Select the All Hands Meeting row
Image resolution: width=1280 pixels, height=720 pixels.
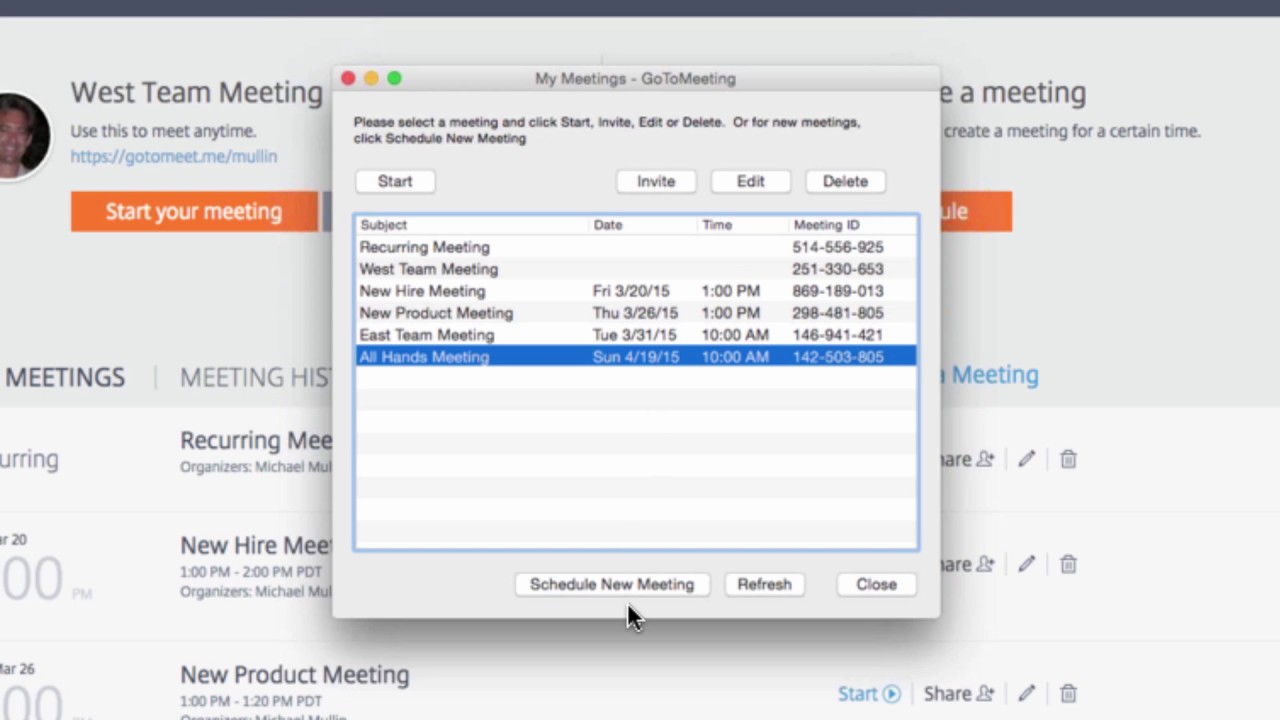636,357
